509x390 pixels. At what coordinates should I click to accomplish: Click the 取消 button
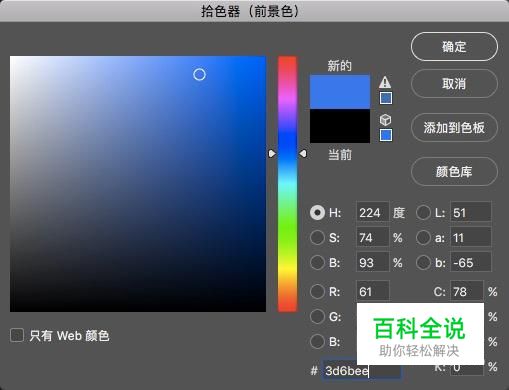(454, 84)
